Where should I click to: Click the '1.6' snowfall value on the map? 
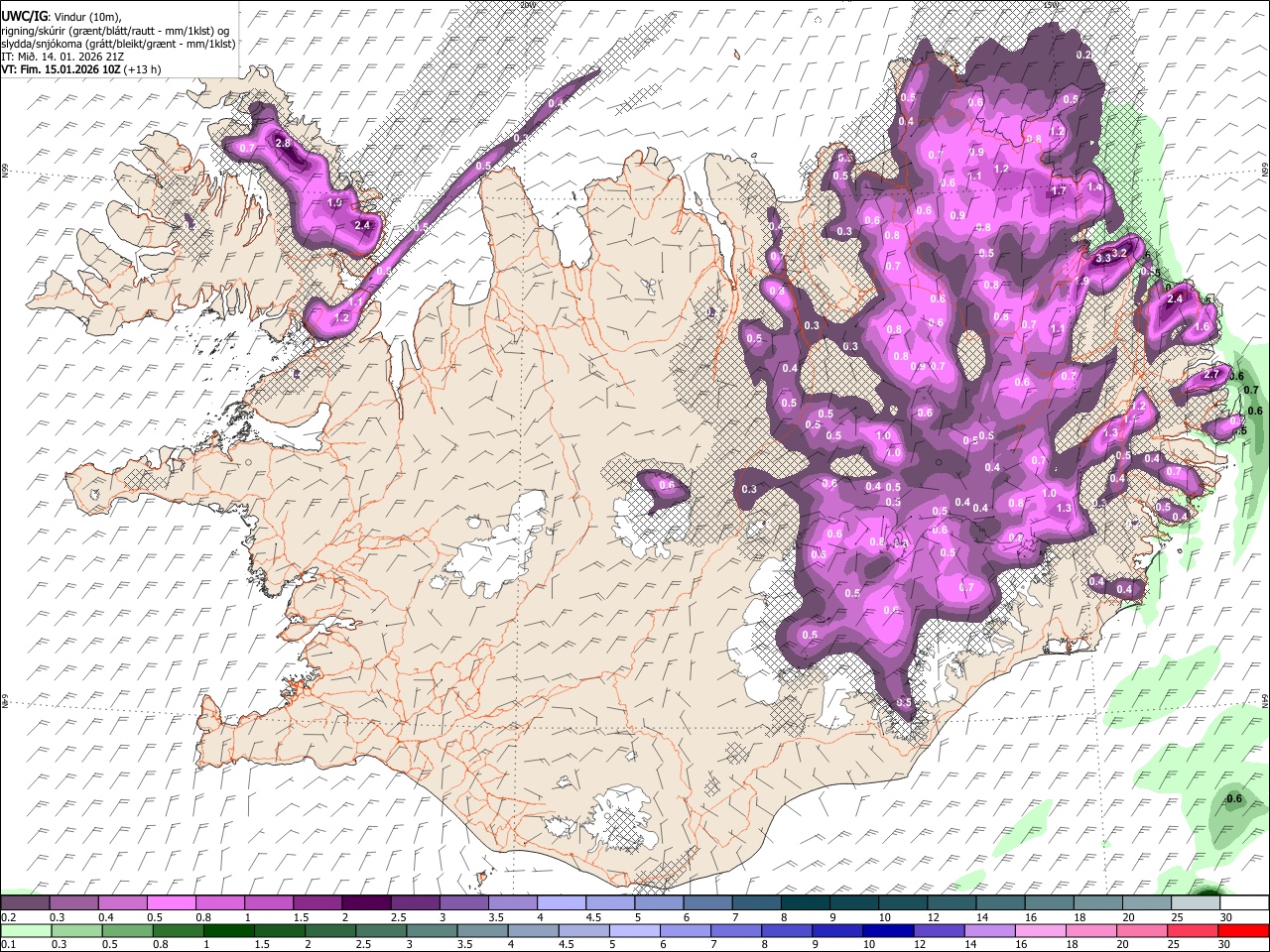click(1203, 327)
